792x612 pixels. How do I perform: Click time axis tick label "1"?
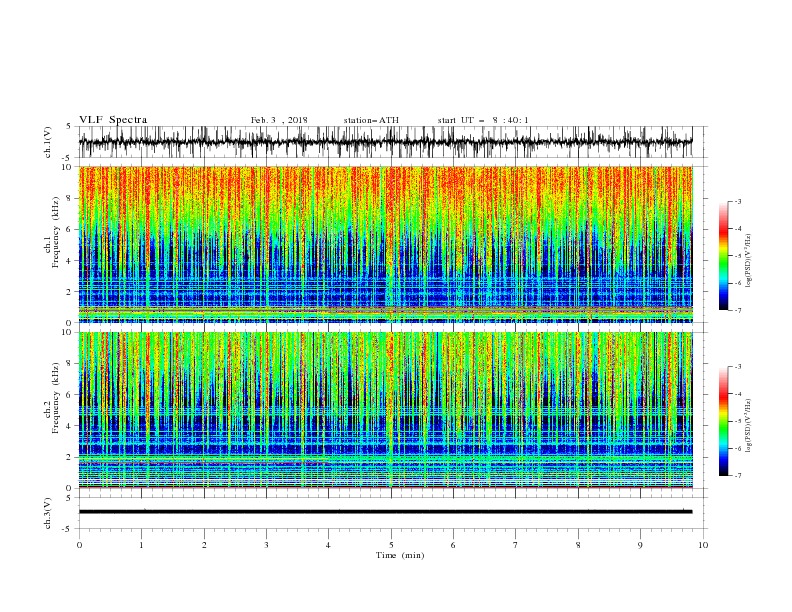pos(141,545)
